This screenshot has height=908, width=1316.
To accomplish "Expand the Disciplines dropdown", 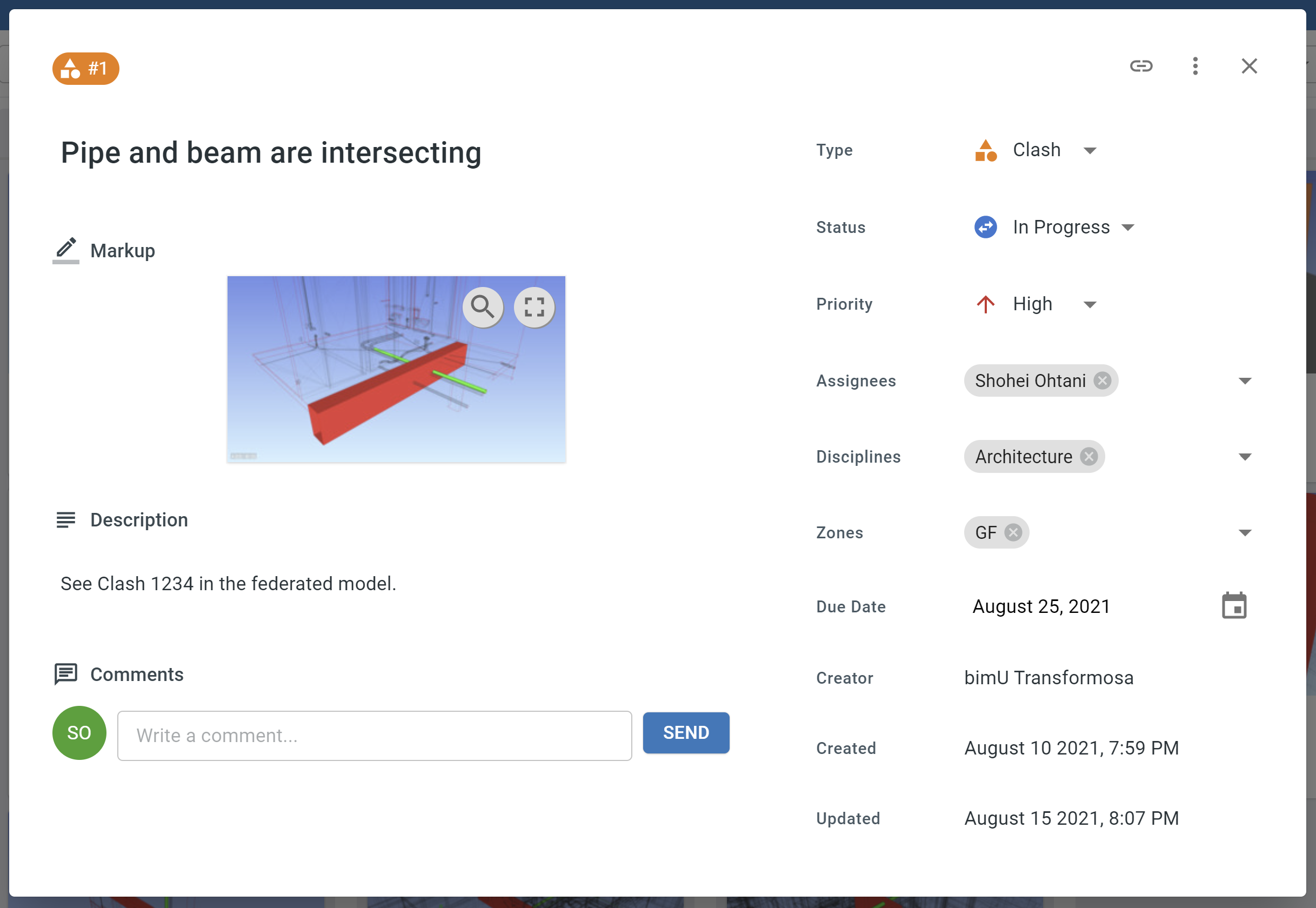I will (x=1244, y=457).
